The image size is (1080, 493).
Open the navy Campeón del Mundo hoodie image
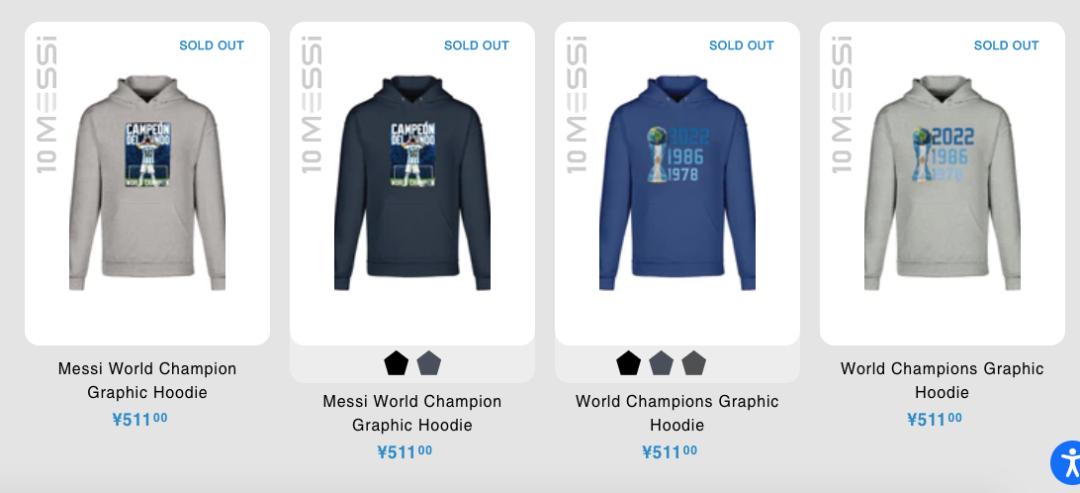tap(412, 184)
